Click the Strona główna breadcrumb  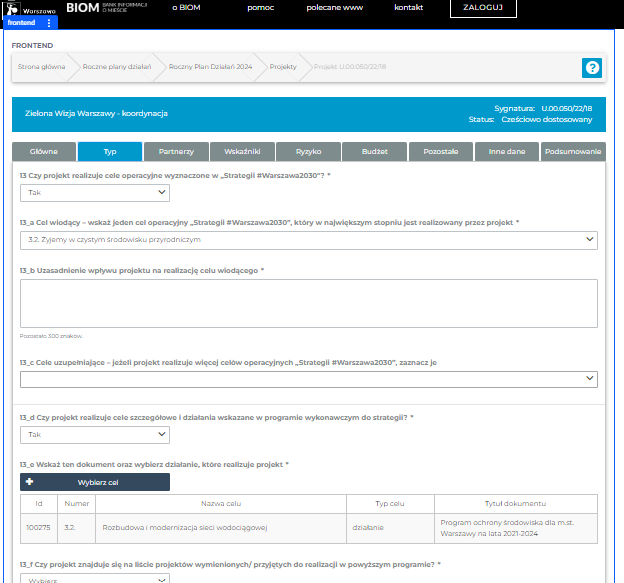pyautogui.click(x=40, y=67)
